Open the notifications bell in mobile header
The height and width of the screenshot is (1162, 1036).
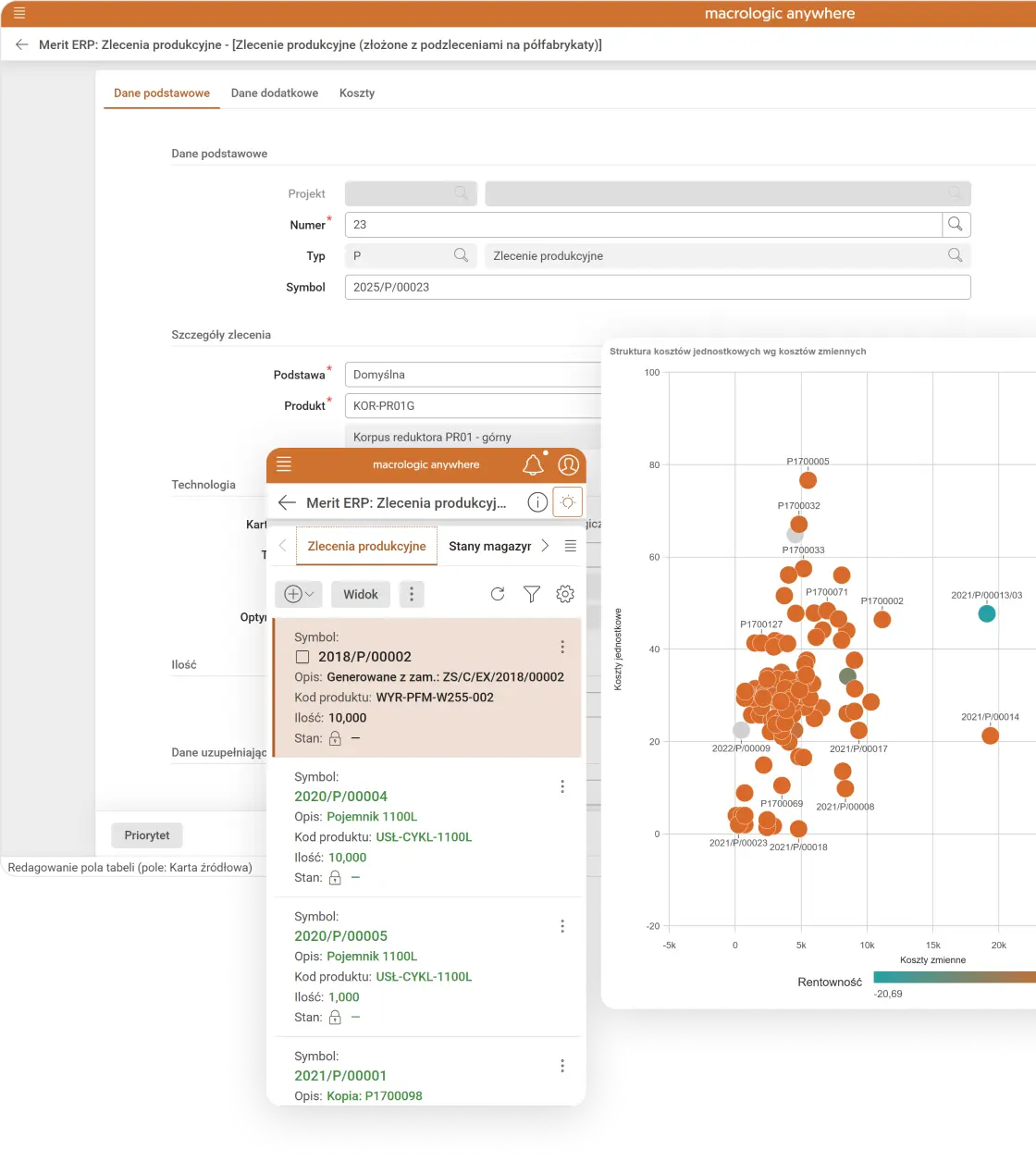[x=533, y=465]
